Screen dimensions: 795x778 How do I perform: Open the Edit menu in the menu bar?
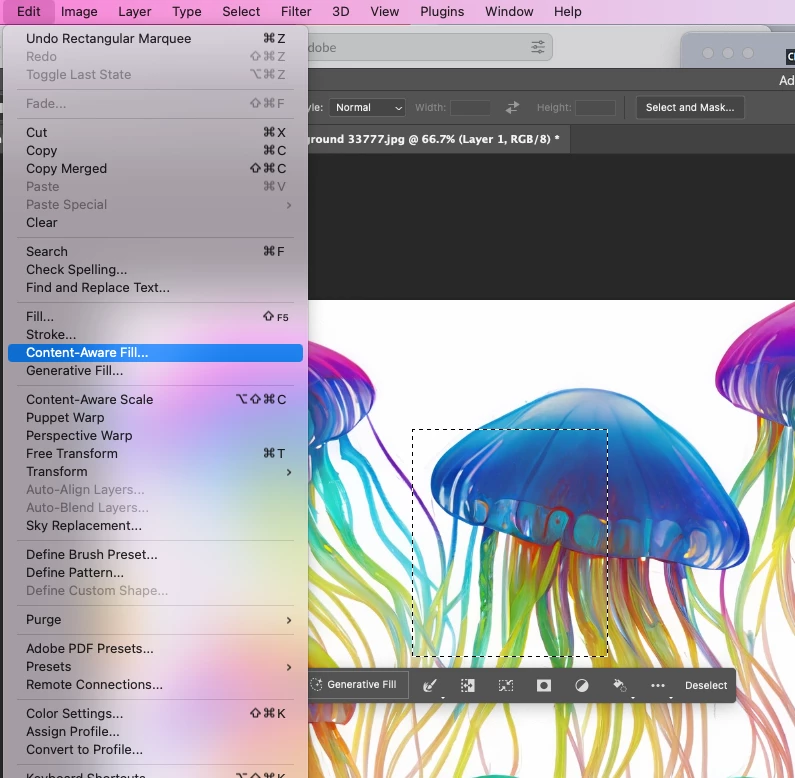tap(28, 11)
